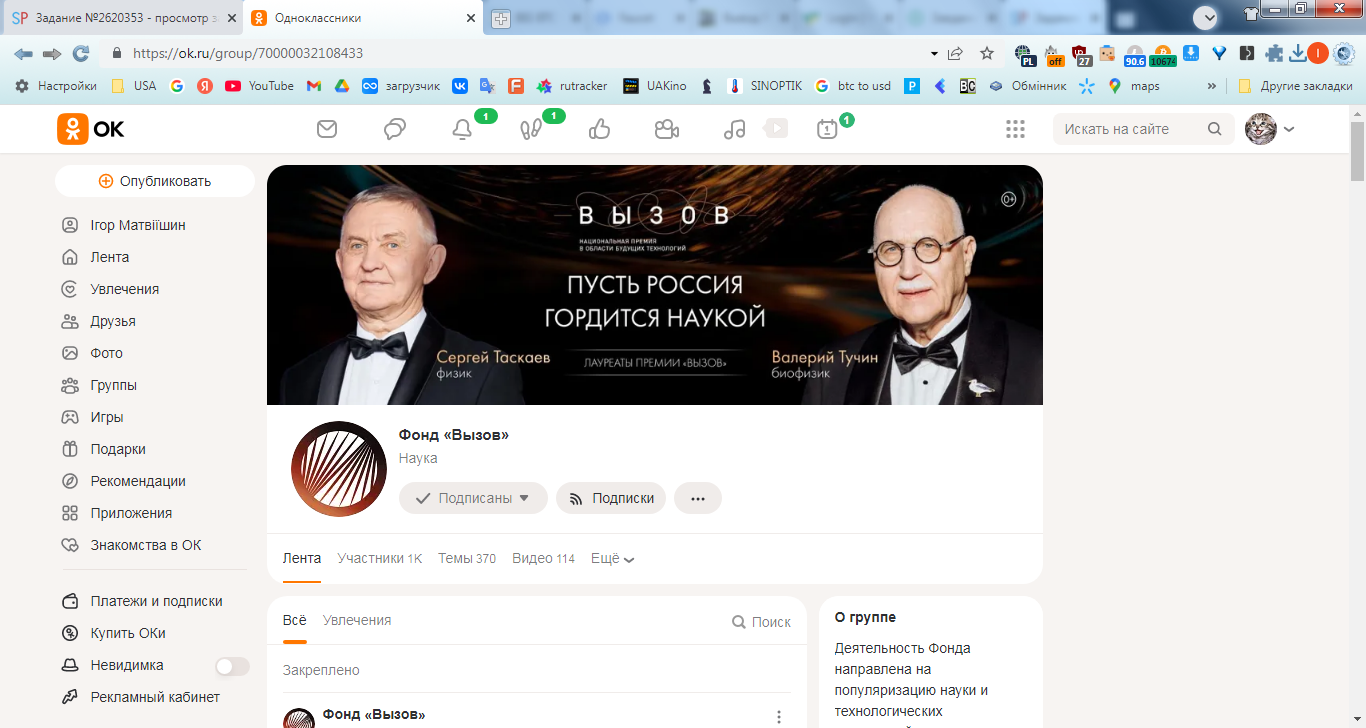Image resolution: width=1366 pixels, height=728 pixels.
Task: Open Music note icon
Action: 735,129
